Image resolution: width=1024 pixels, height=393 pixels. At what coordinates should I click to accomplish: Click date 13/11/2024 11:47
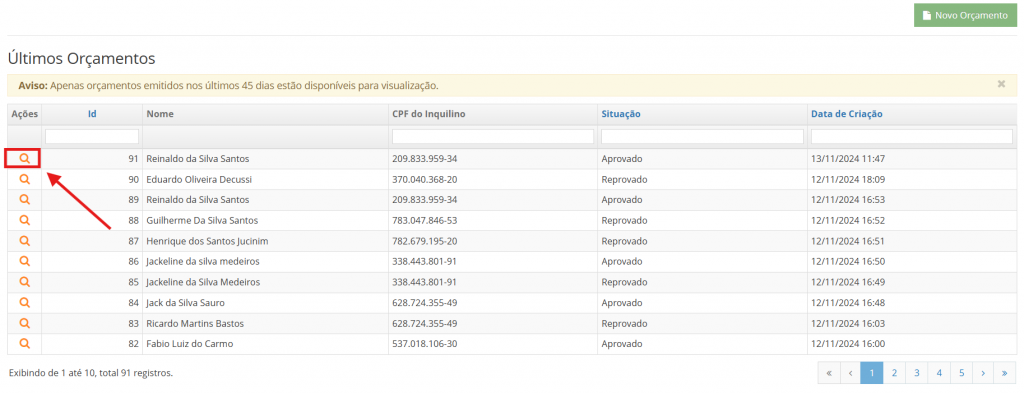[x=848, y=159]
